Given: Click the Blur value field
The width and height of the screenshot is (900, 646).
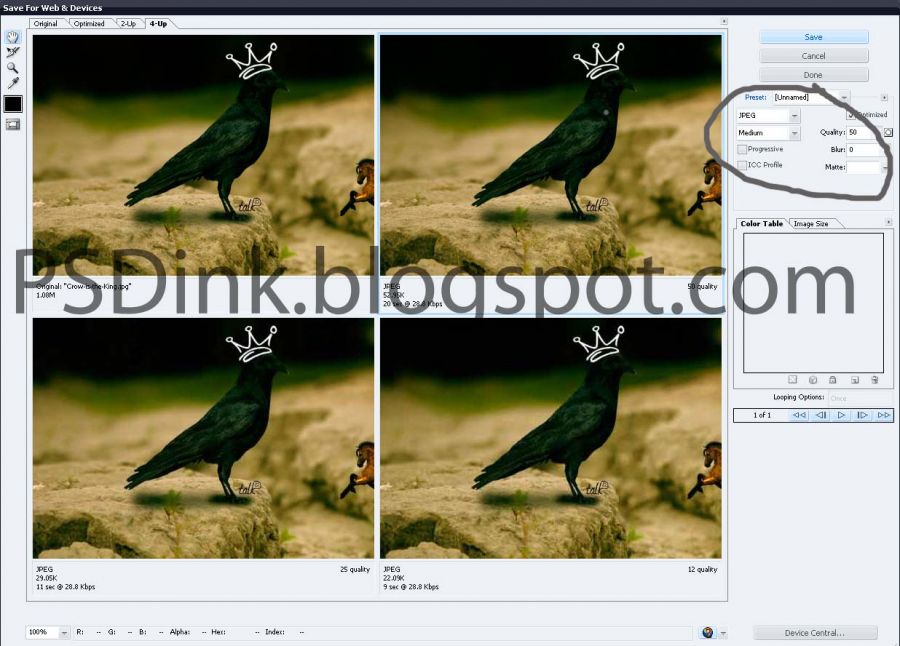Looking at the screenshot, I should coord(864,149).
